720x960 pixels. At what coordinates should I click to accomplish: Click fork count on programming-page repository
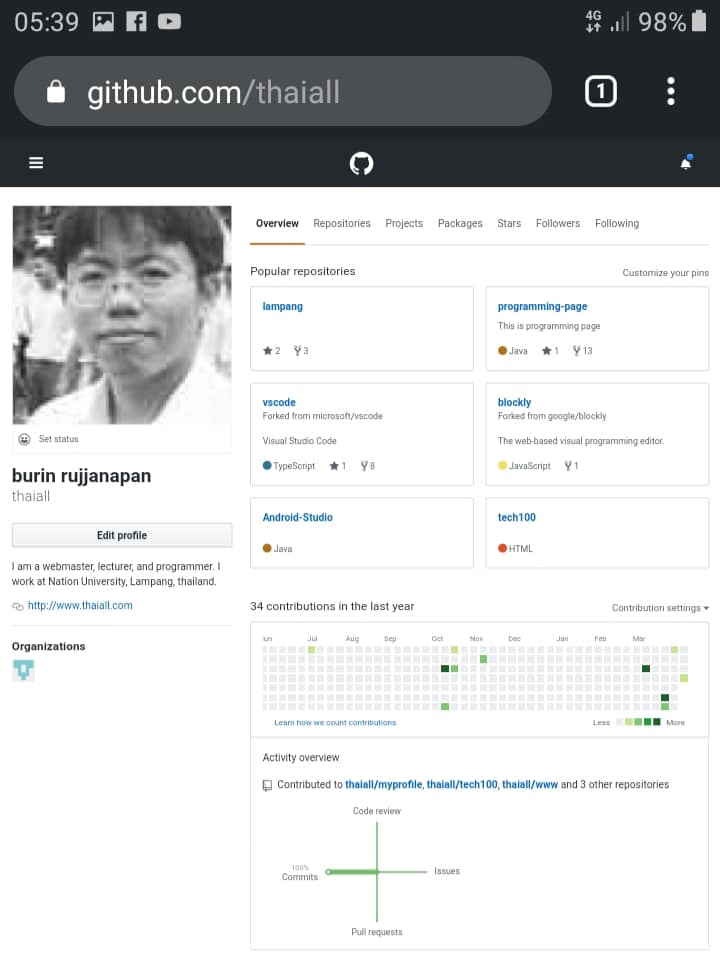click(582, 351)
